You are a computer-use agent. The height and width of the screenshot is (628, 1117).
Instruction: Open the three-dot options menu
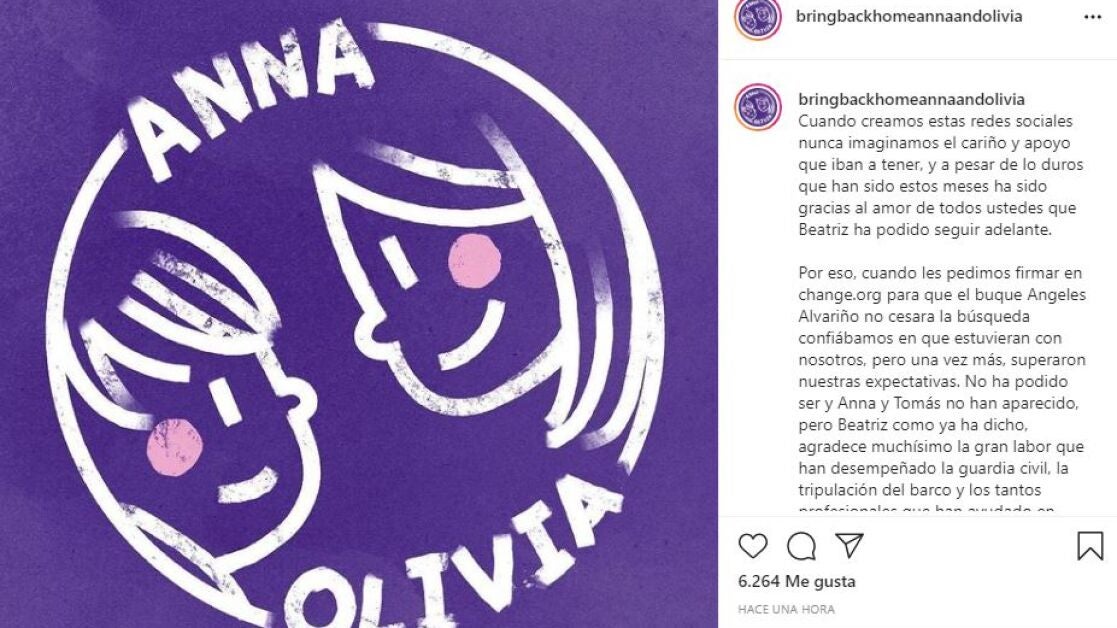[x=1093, y=17]
